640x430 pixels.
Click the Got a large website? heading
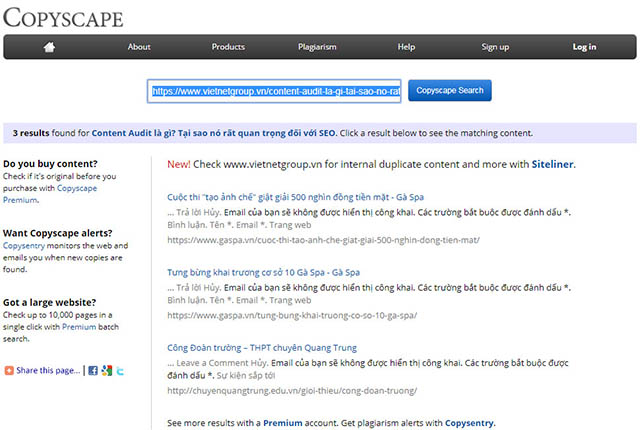(x=49, y=302)
